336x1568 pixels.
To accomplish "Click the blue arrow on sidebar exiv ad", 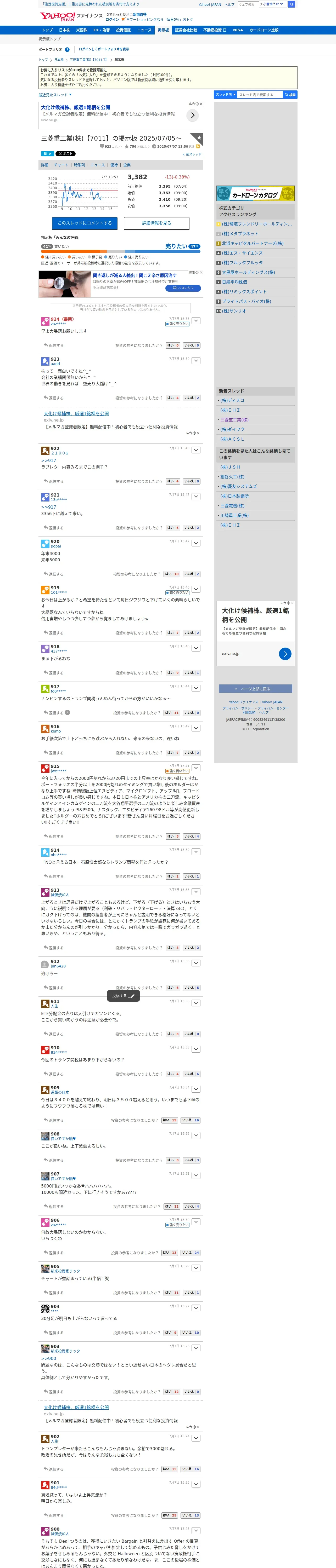I will pyautogui.click(x=285, y=654).
